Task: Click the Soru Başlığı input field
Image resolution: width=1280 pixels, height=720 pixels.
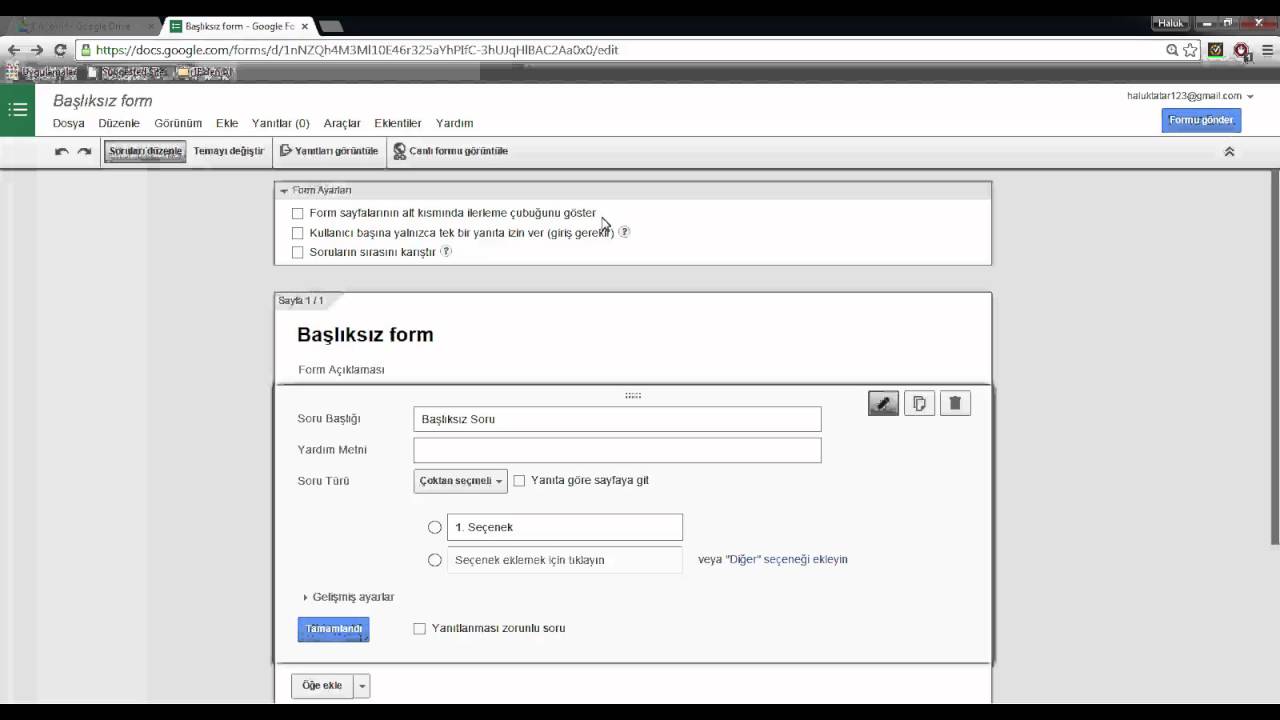Action: (617, 419)
